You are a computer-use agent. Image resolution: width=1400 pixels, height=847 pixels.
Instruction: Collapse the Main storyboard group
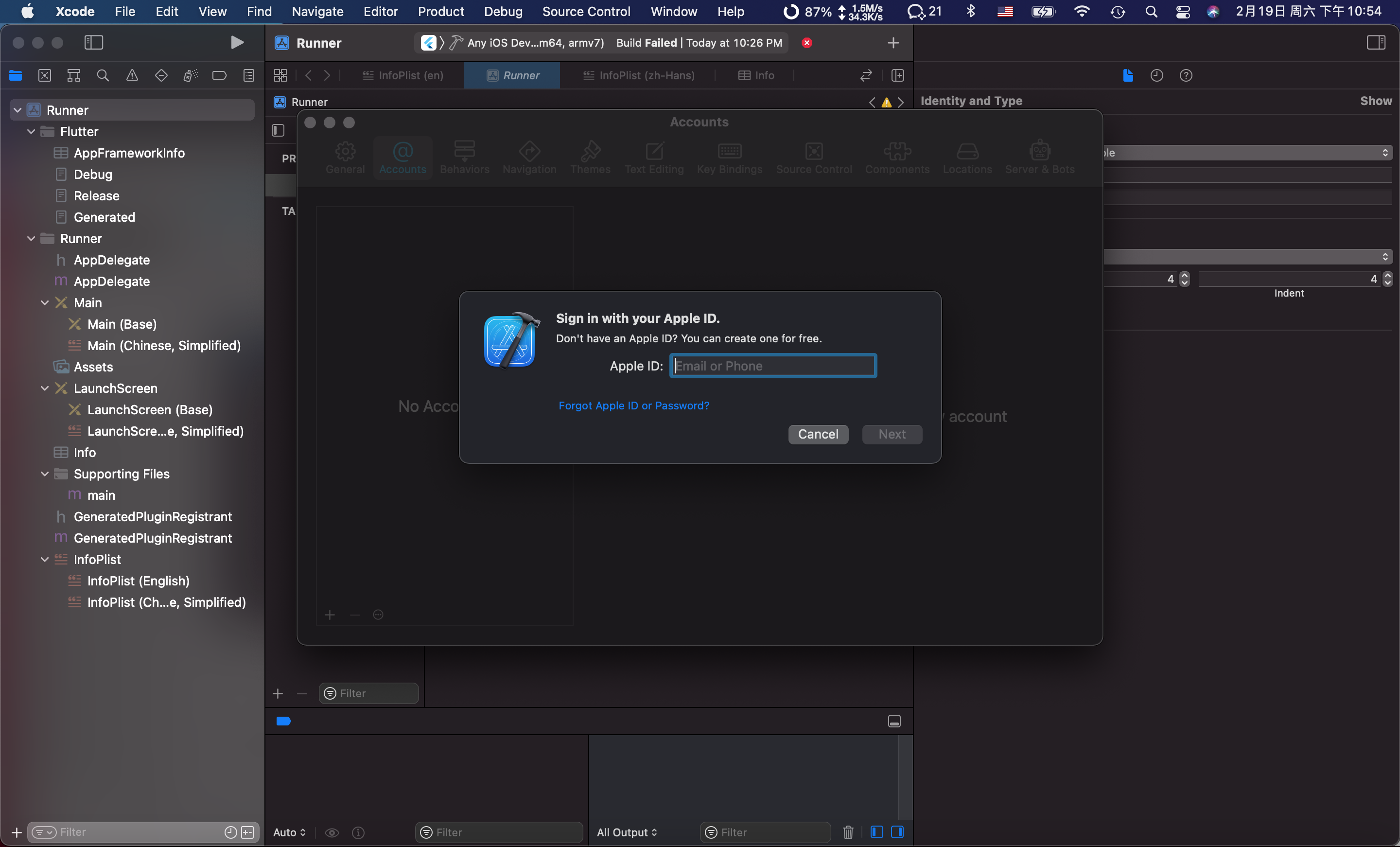pos(45,303)
